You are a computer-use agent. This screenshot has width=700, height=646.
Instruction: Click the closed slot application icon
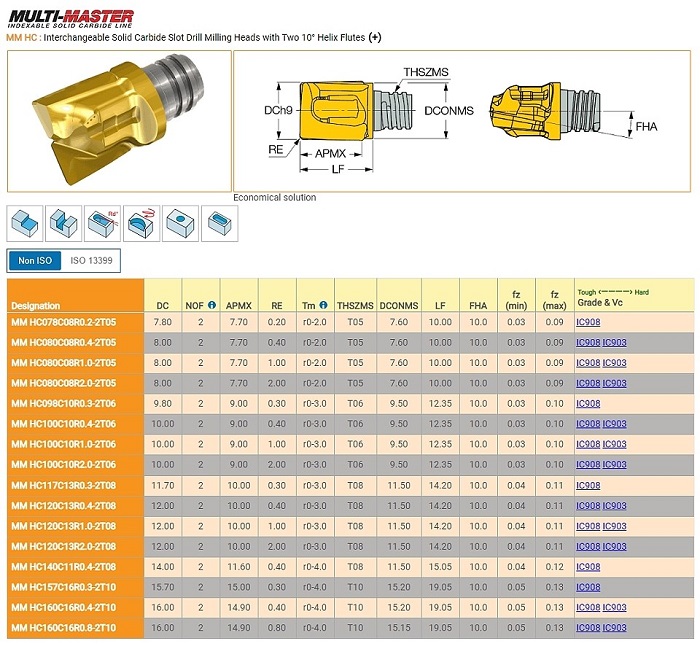pyautogui.click(x=220, y=223)
